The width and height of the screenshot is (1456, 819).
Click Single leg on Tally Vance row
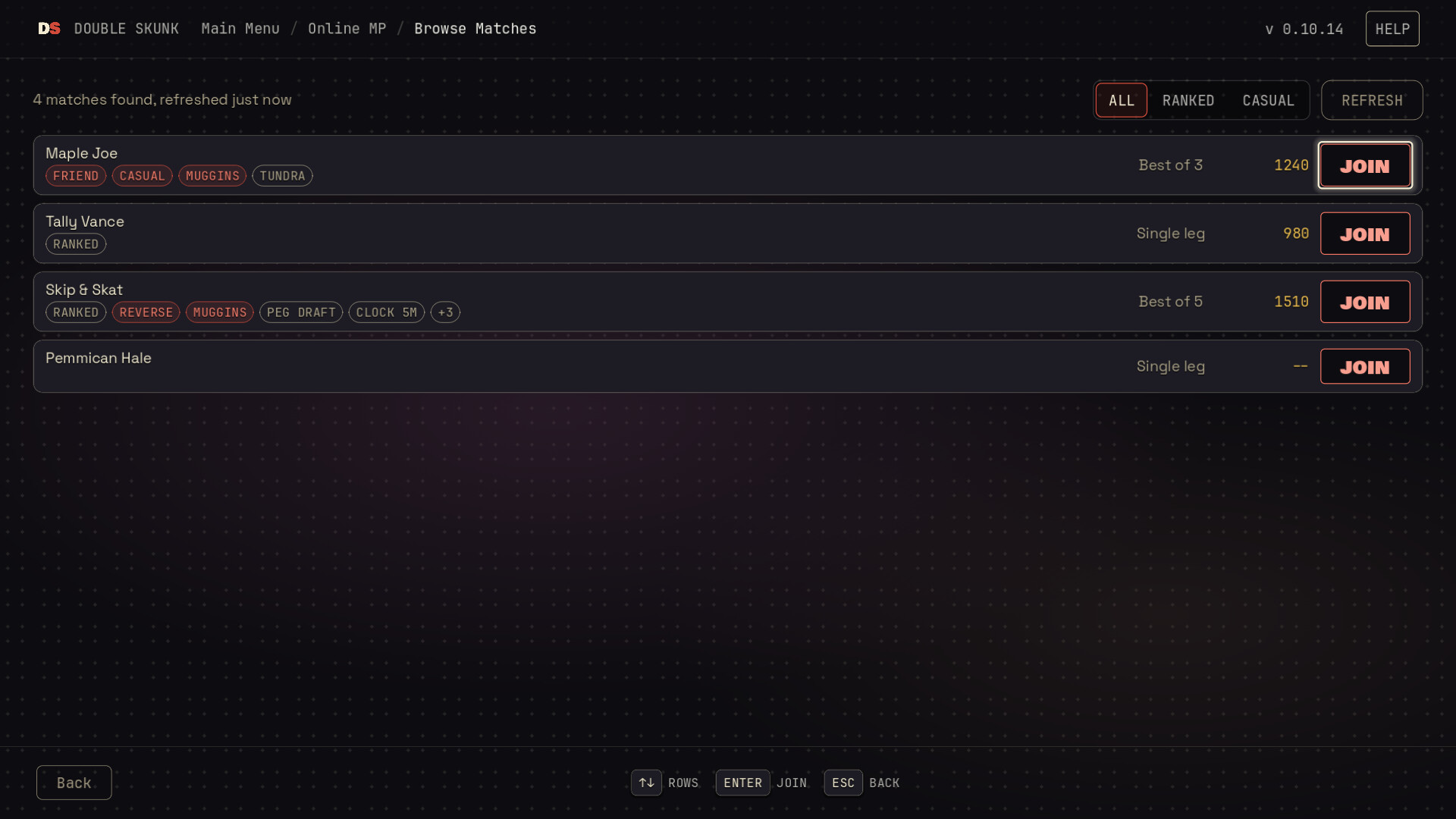pos(1170,234)
